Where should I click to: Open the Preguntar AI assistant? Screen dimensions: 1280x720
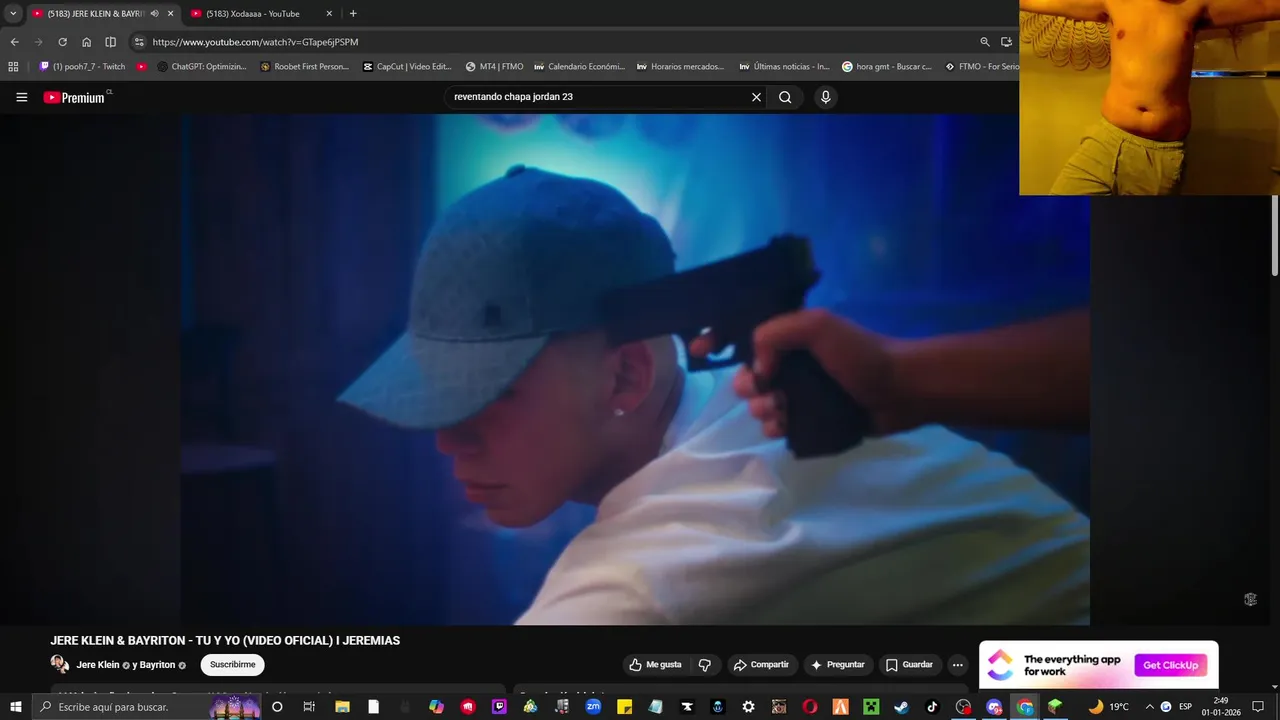tap(837, 665)
